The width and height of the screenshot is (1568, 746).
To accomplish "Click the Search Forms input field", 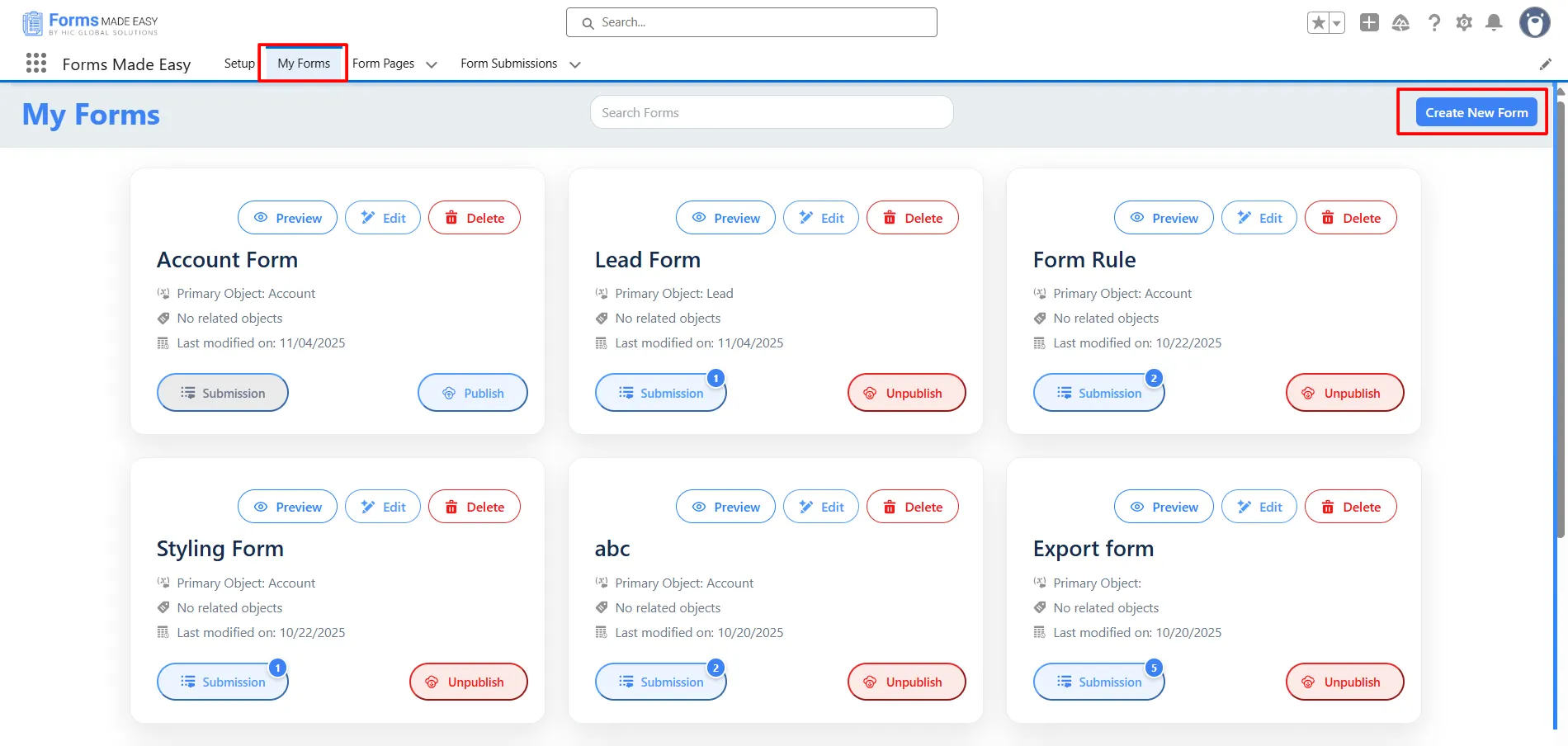I will coord(771,112).
